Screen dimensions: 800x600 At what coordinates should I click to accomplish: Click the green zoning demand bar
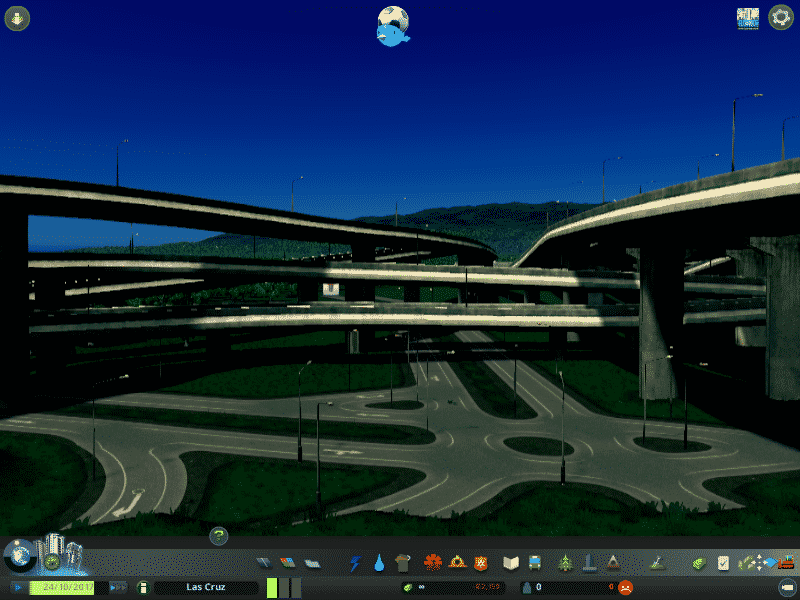coord(272,588)
